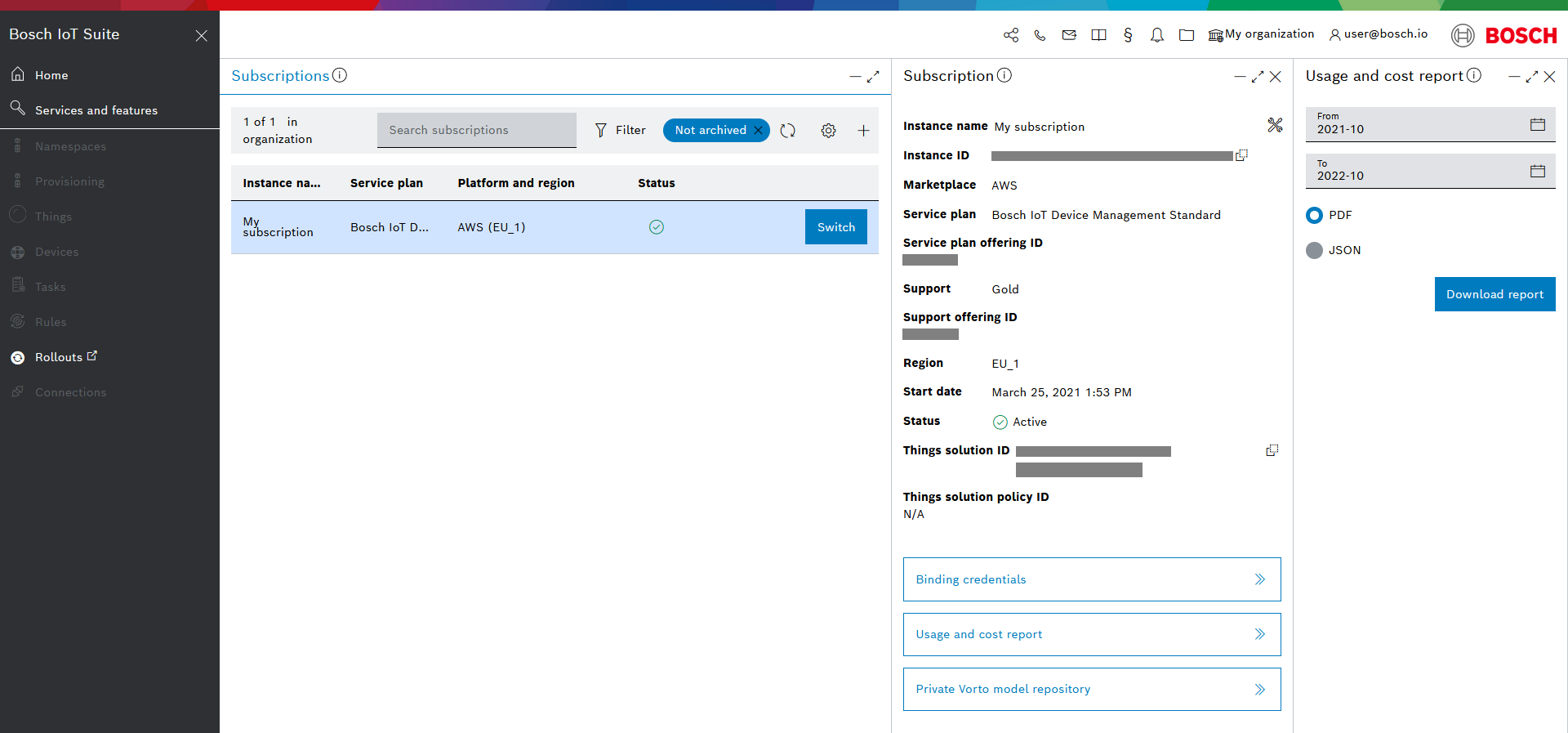Close the Subscription details panel

[x=1276, y=77]
